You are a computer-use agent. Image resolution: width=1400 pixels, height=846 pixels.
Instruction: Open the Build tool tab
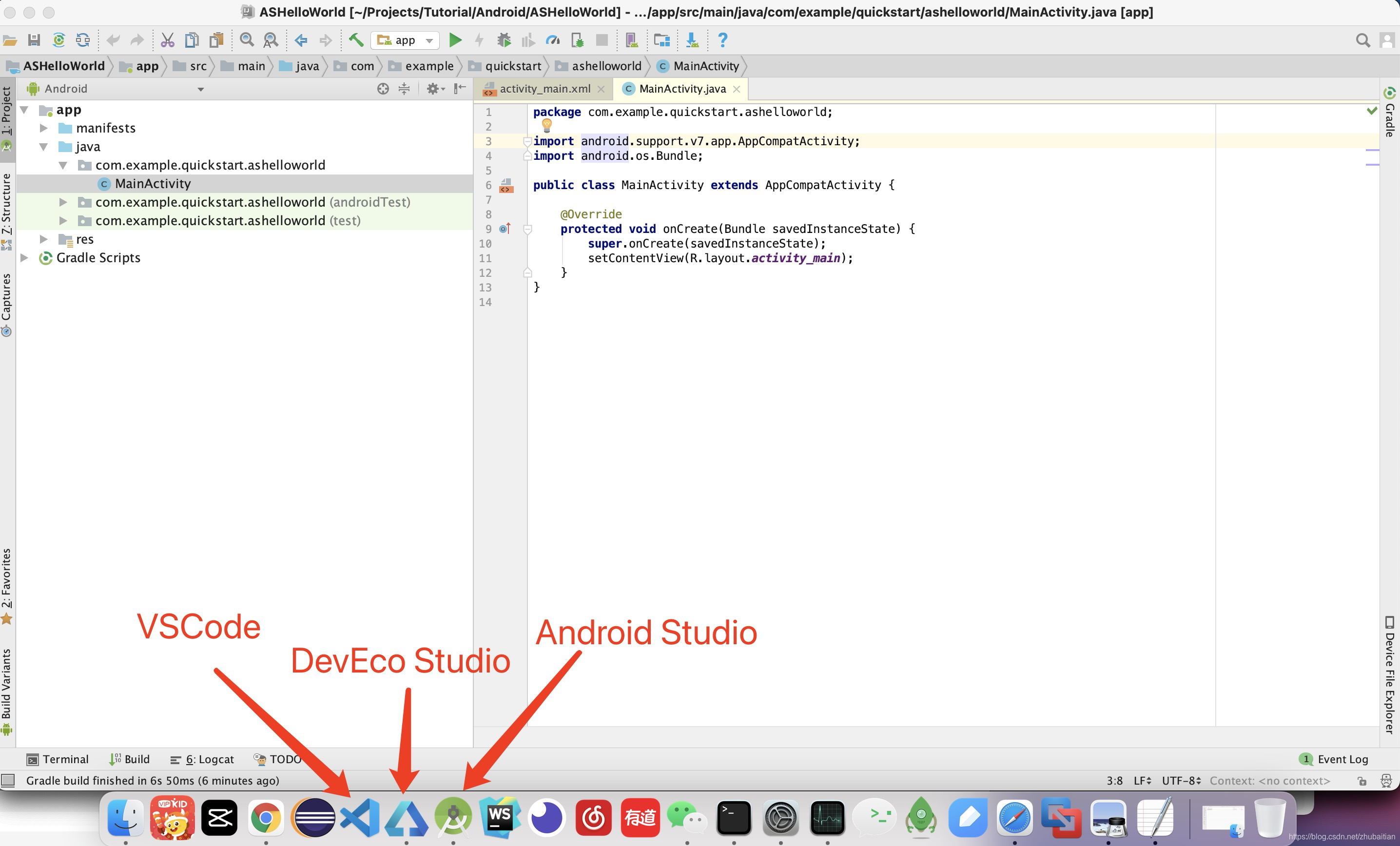point(130,760)
